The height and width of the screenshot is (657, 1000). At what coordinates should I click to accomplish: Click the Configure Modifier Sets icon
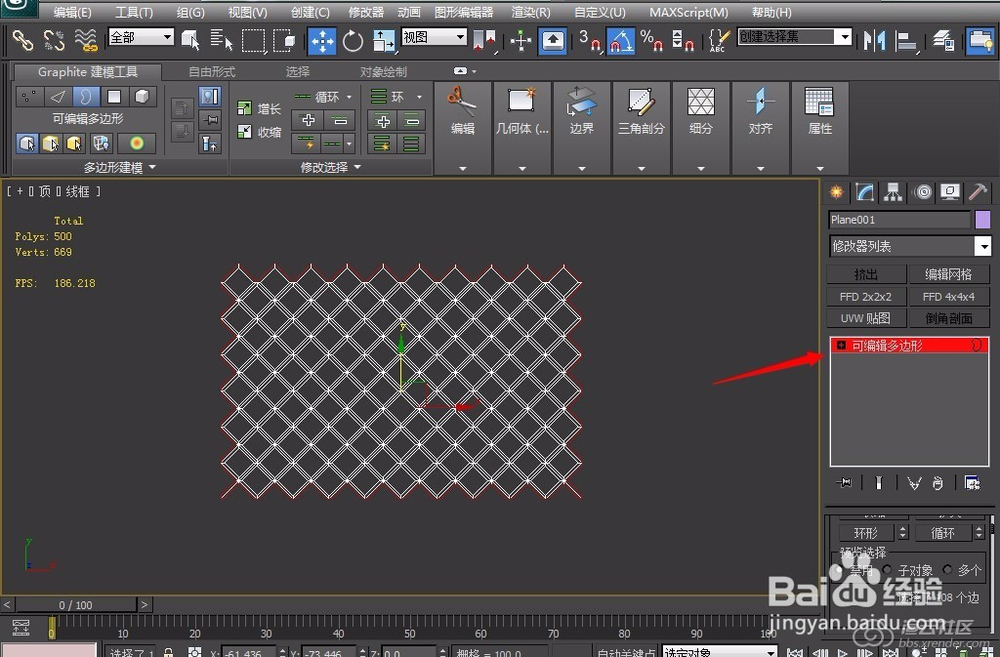pos(972,483)
